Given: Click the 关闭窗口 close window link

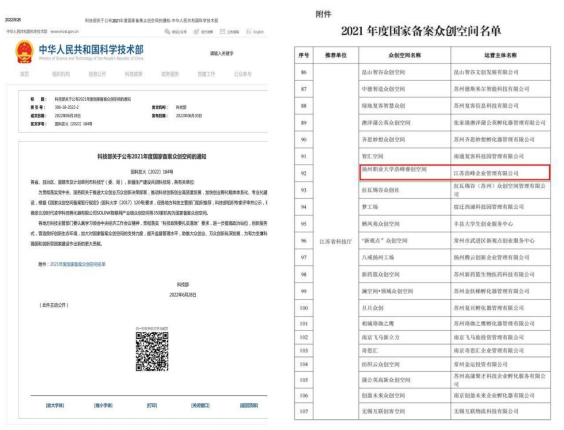Looking at the screenshot, I should 200,406.
